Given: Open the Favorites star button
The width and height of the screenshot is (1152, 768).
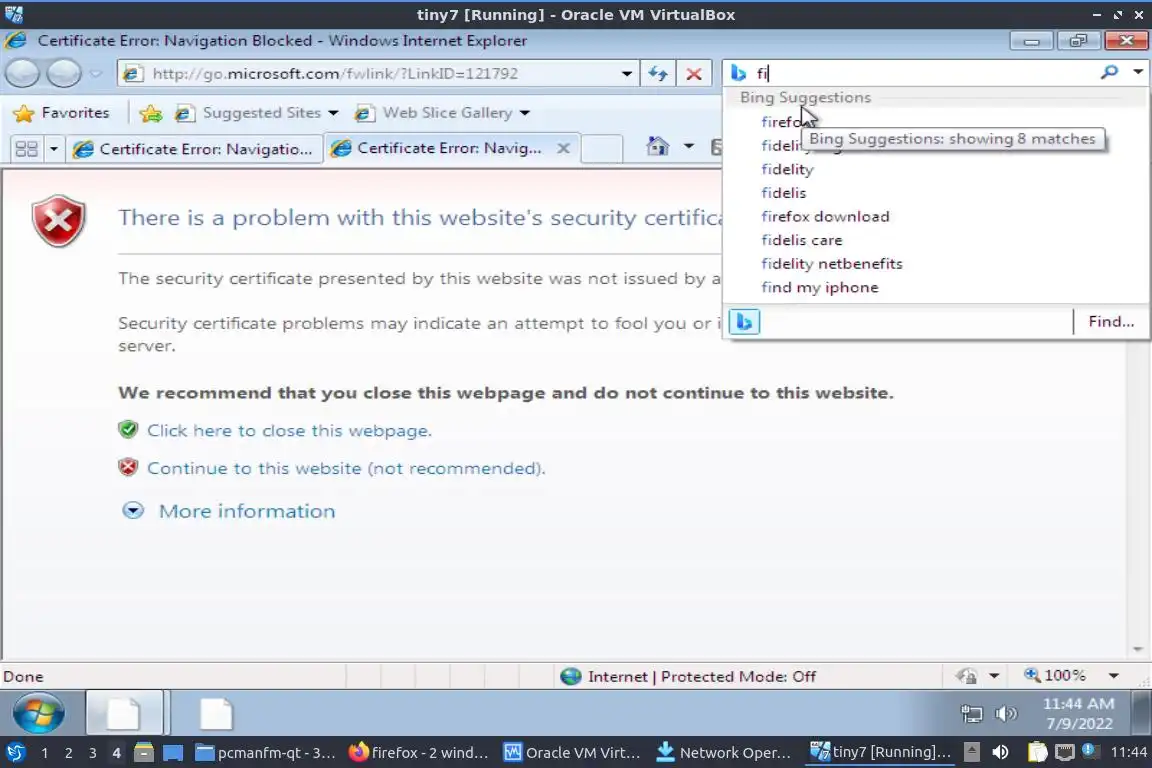Looking at the screenshot, I should [62, 112].
